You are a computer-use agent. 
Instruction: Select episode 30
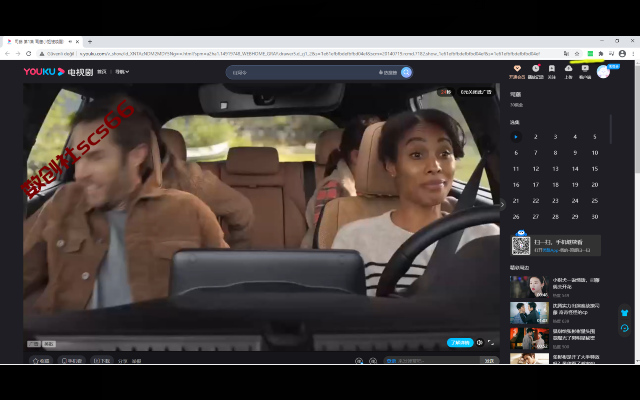coord(595,216)
